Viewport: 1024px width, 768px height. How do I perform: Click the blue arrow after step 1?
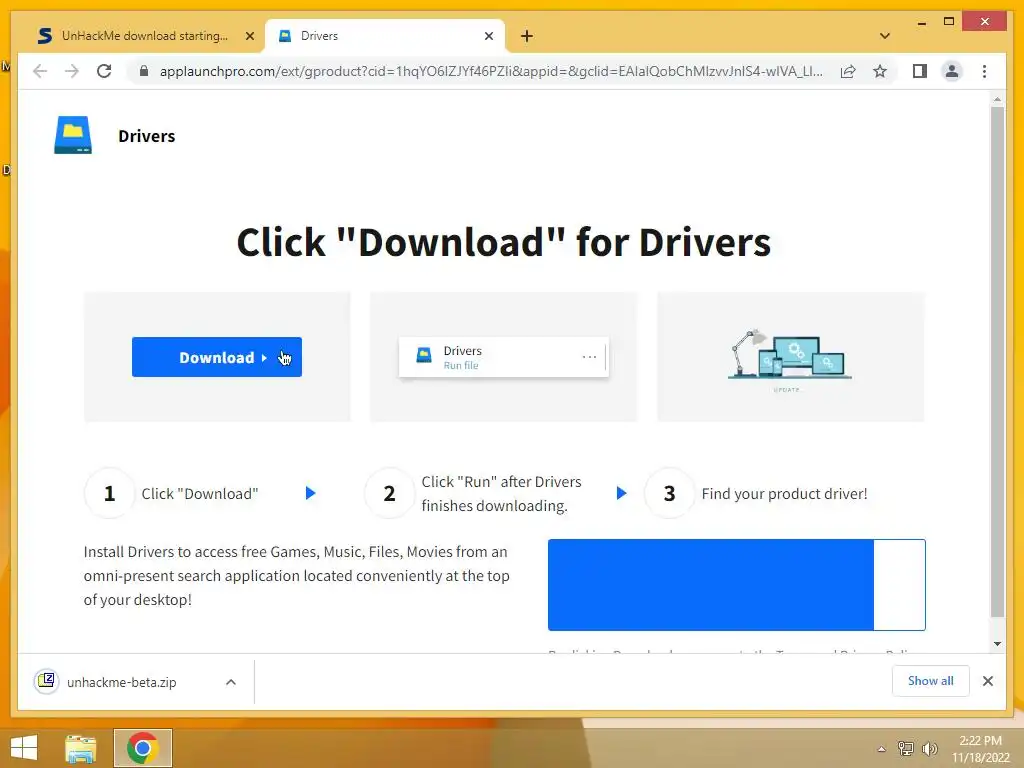[311, 493]
